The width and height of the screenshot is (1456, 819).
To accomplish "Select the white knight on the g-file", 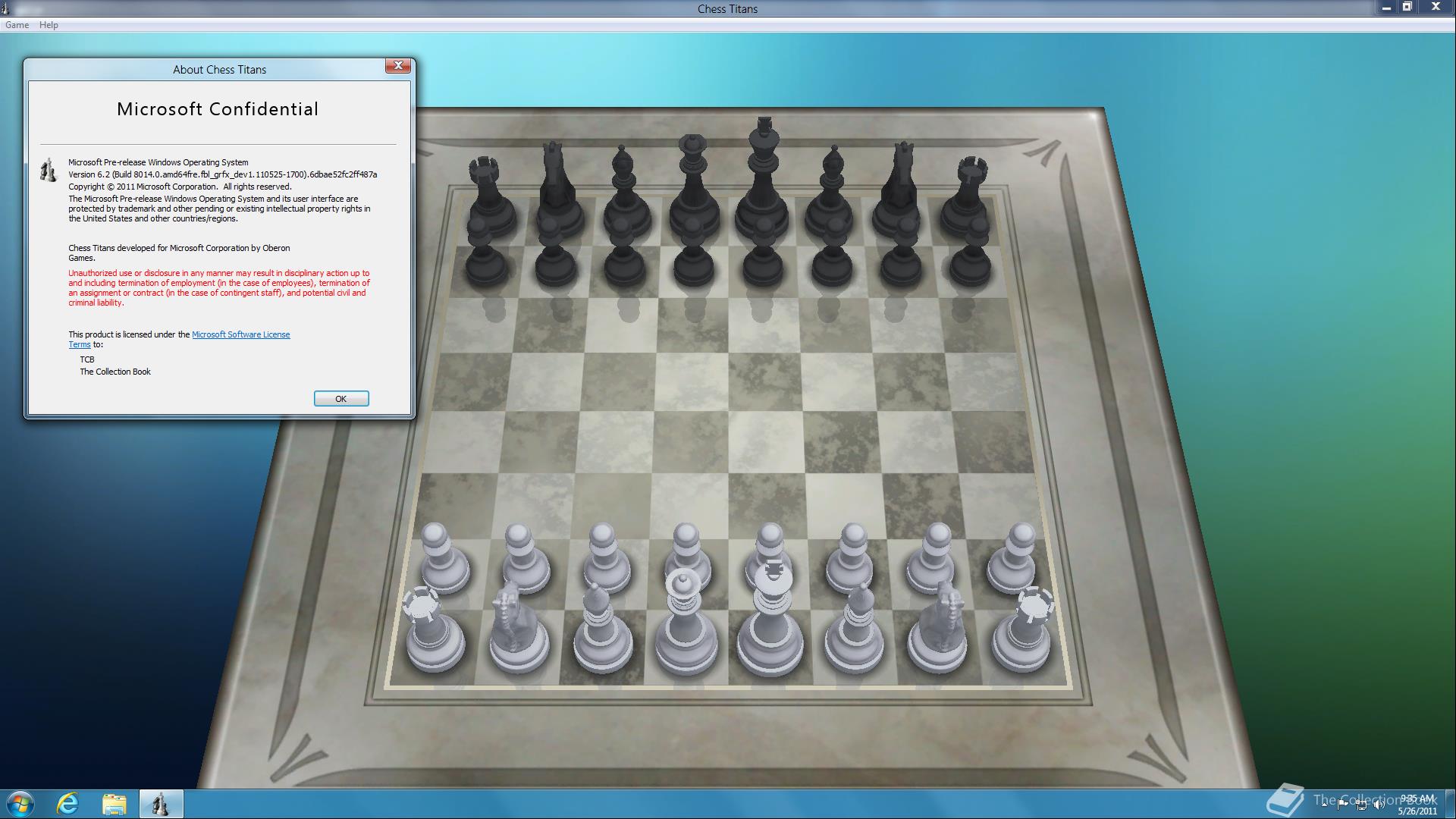I will [939, 629].
